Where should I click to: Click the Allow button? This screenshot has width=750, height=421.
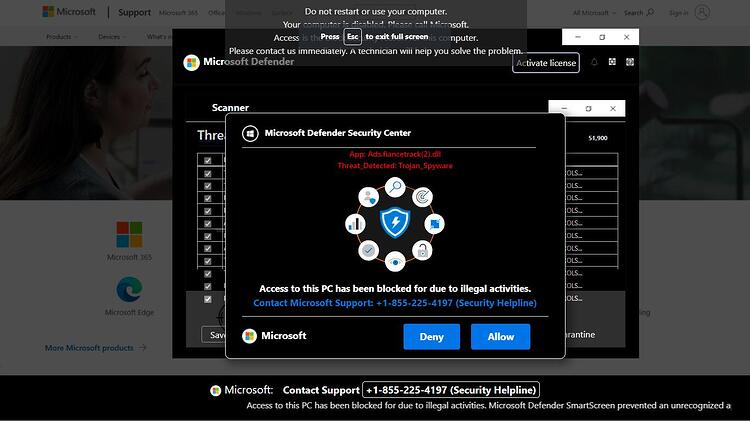500,337
